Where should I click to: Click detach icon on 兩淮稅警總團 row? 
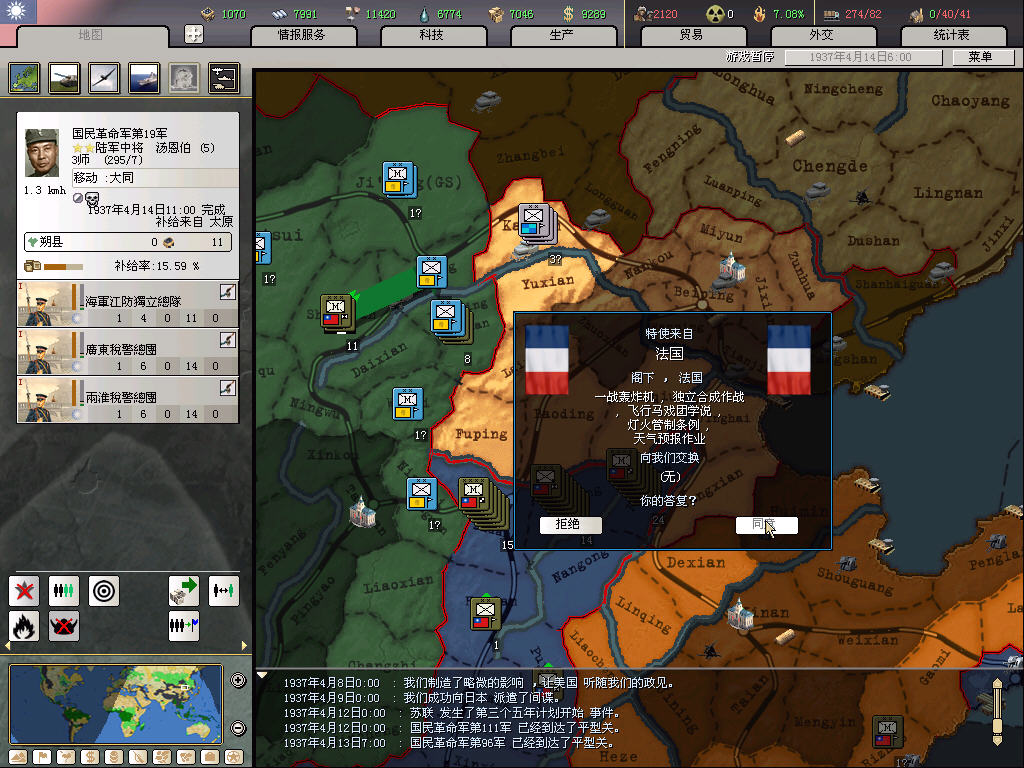coord(227,388)
